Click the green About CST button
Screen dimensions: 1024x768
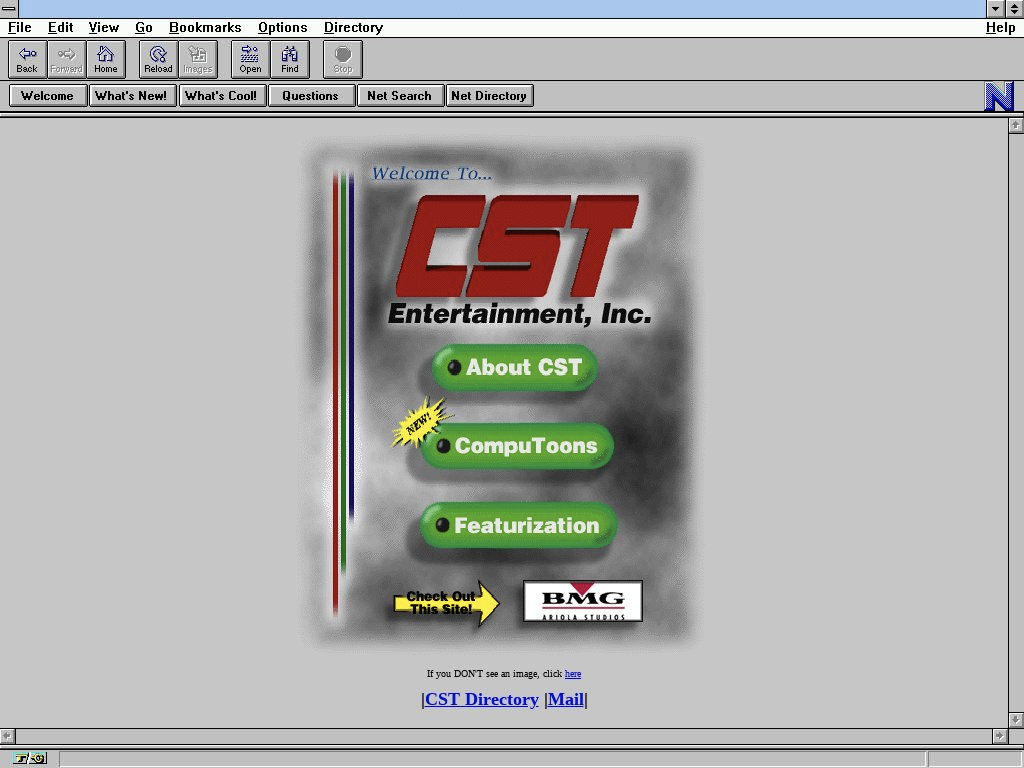[514, 368]
